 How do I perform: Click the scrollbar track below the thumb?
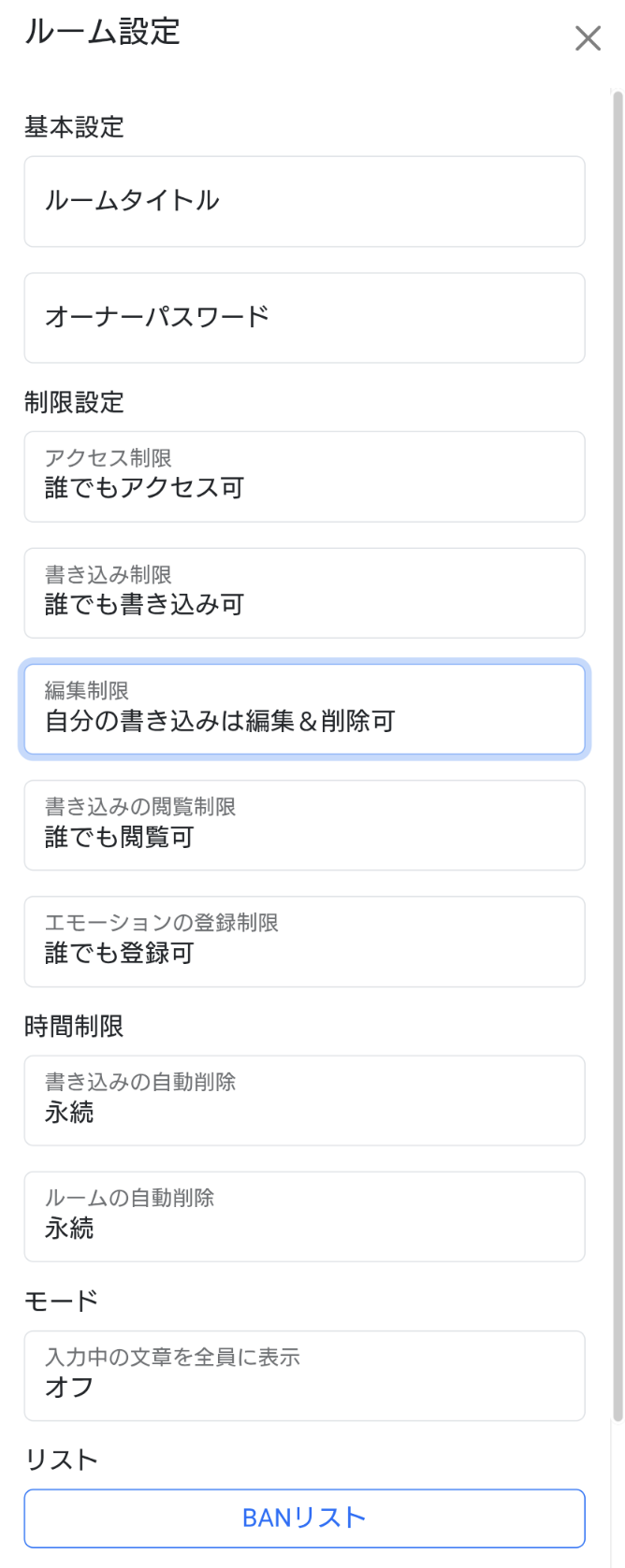pyautogui.click(x=617, y=1496)
